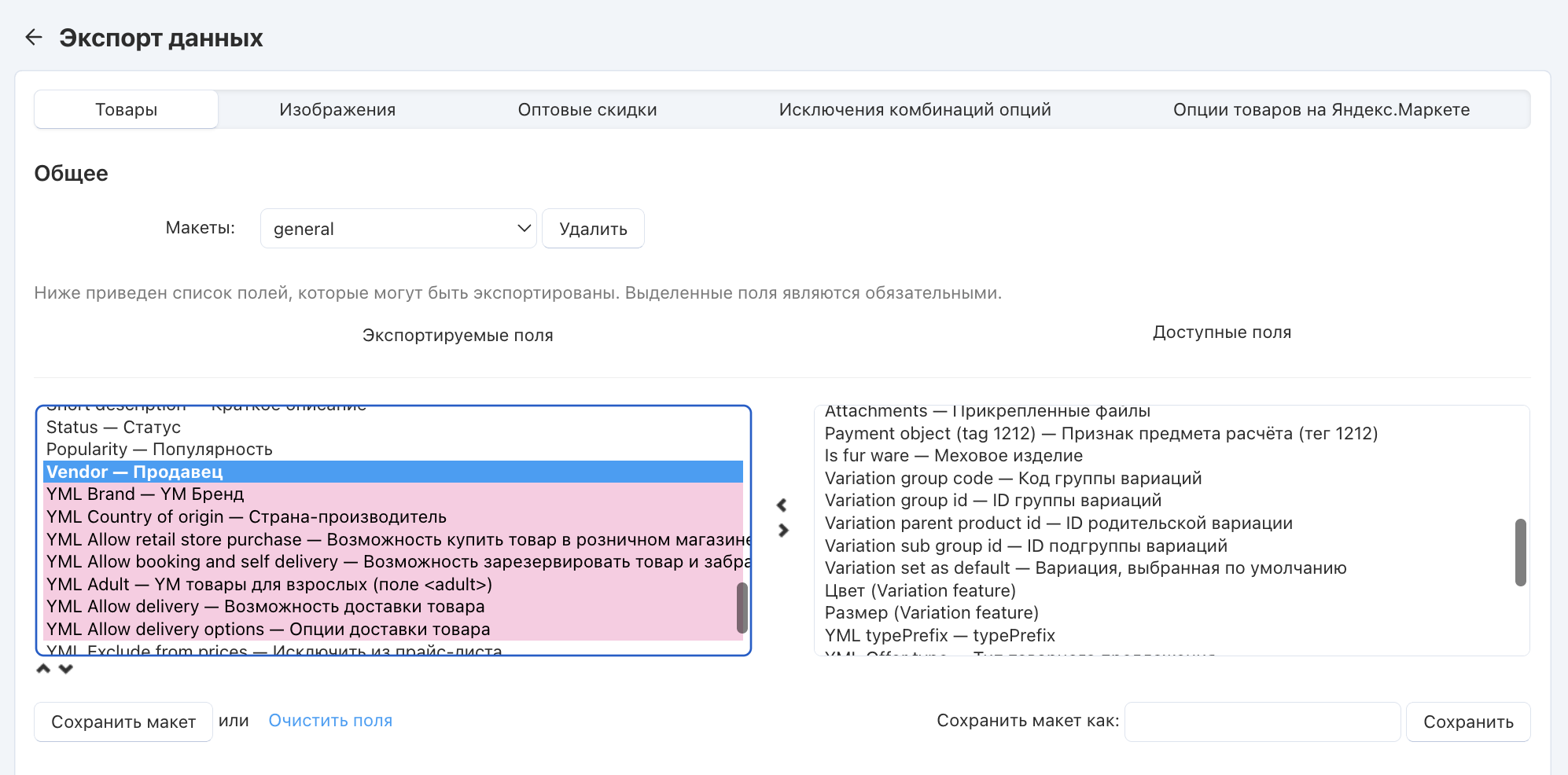
Task: Focus the Сохранить макет как input field
Action: [x=1262, y=722]
